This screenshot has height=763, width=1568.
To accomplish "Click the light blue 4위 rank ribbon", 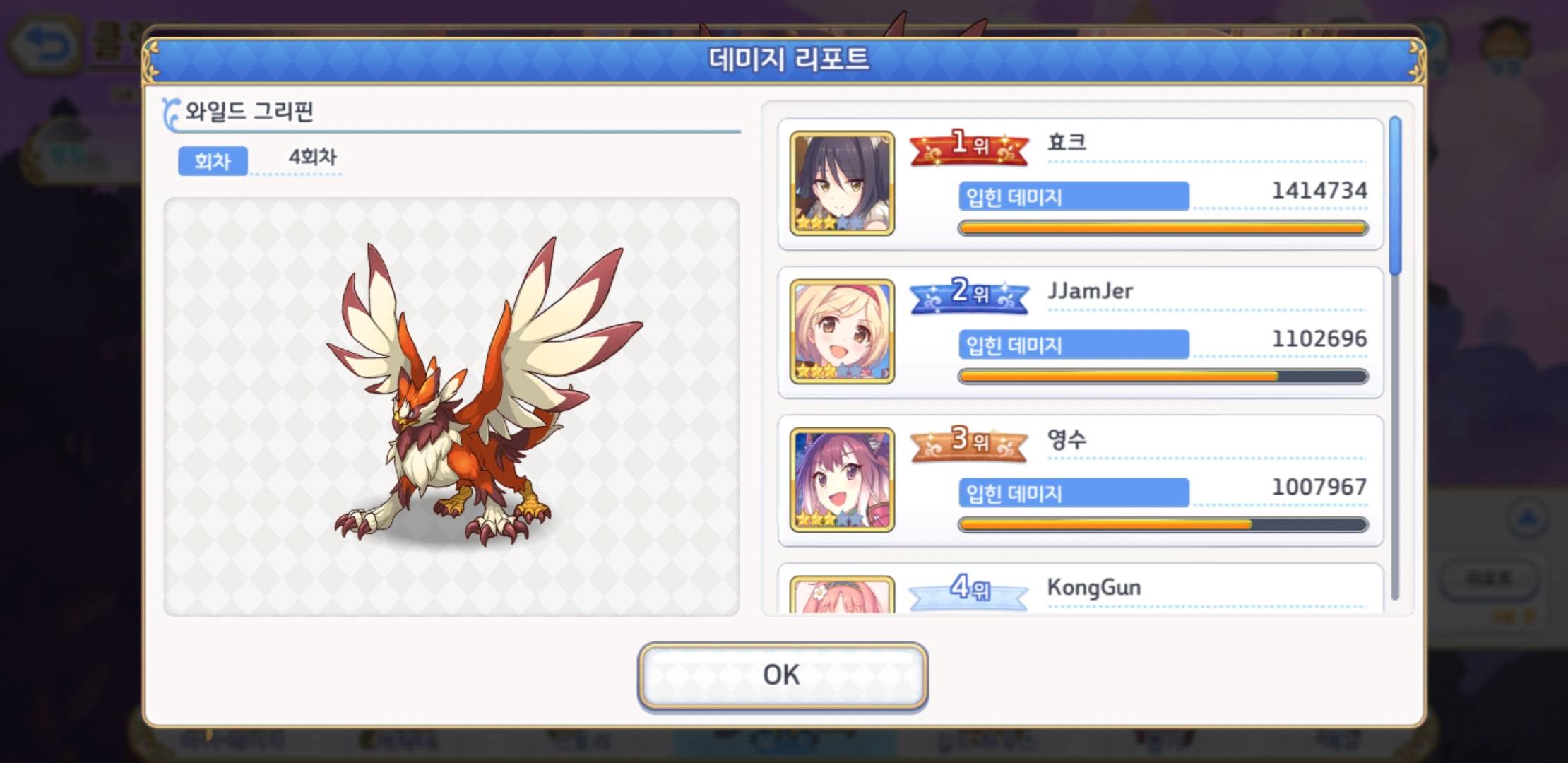I will pos(968,591).
